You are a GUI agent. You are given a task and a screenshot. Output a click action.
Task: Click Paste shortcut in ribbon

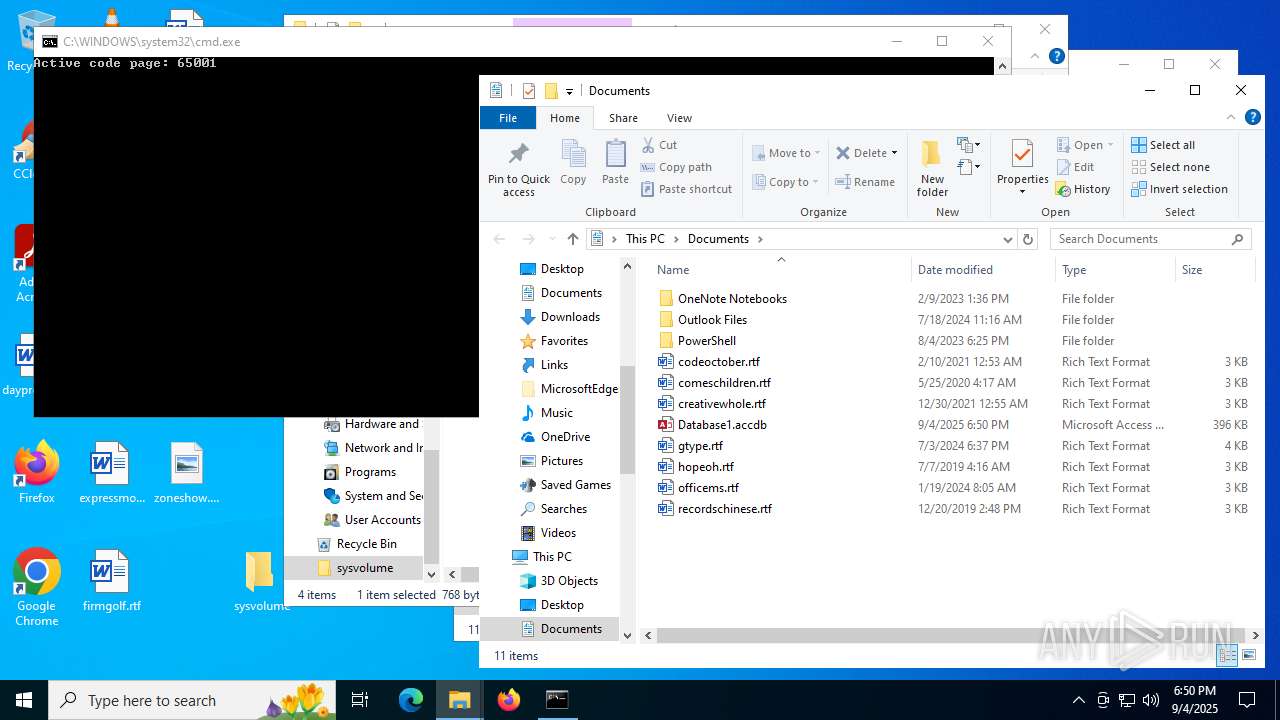(x=686, y=189)
